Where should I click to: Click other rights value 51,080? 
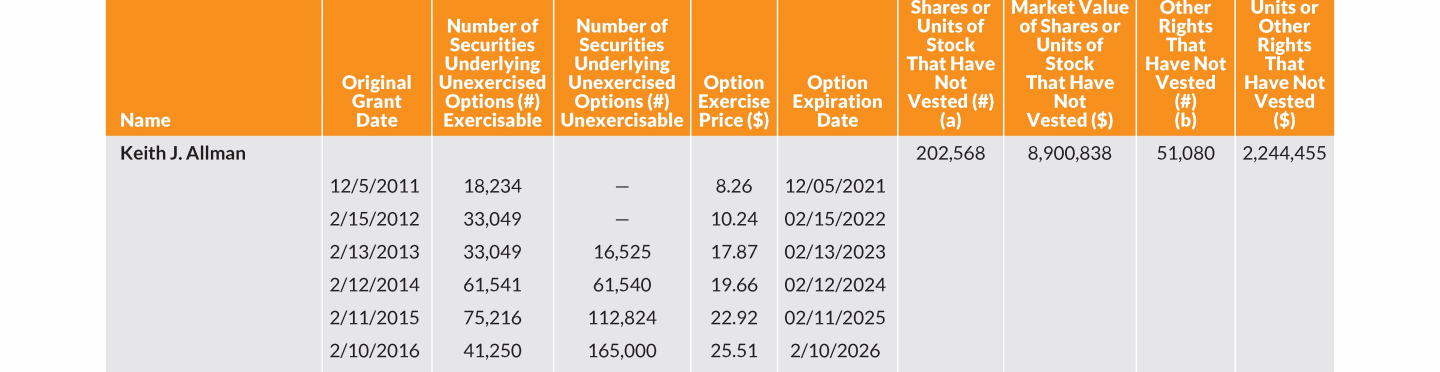click(x=1186, y=154)
